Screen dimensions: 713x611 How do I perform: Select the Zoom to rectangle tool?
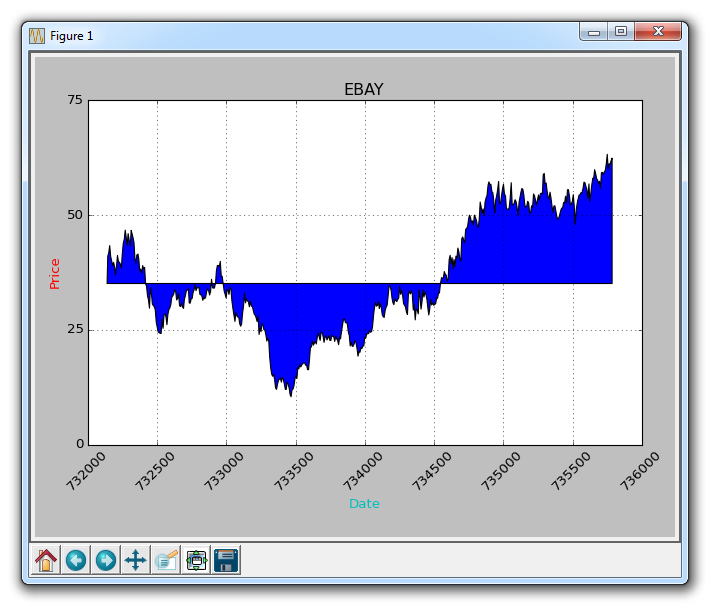pos(166,560)
